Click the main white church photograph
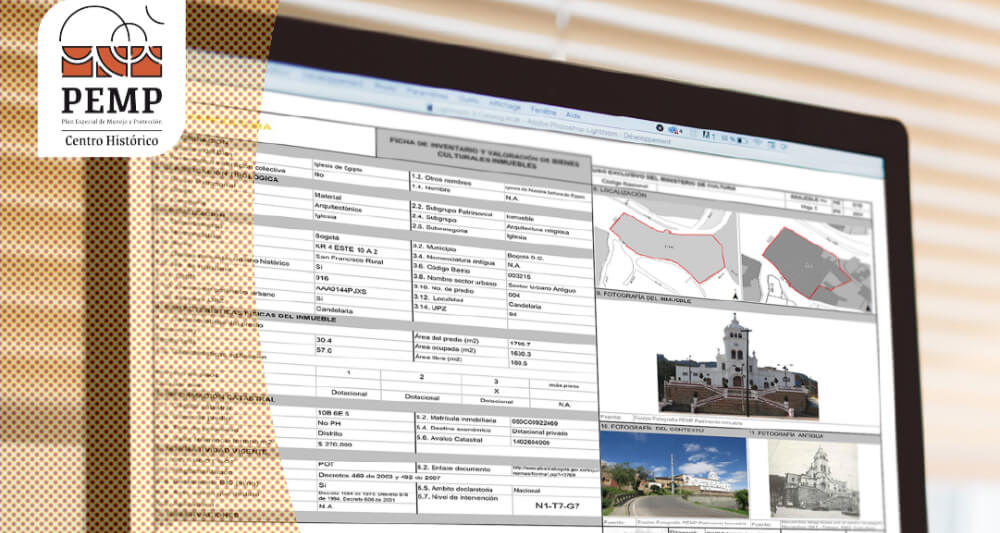 737,367
